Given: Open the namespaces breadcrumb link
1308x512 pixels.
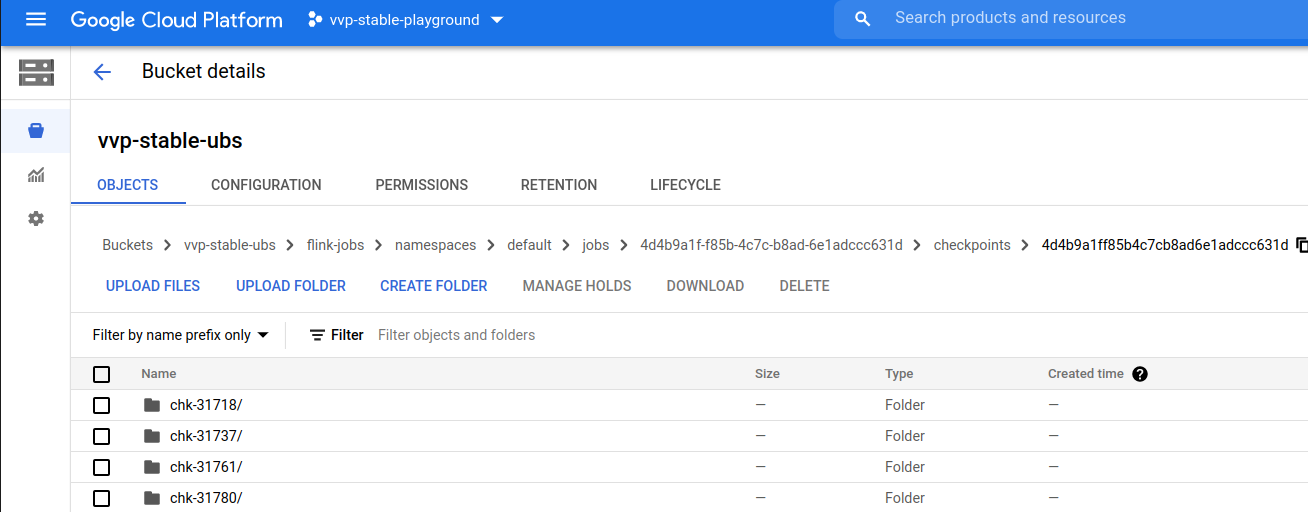Looking at the screenshot, I should point(436,245).
